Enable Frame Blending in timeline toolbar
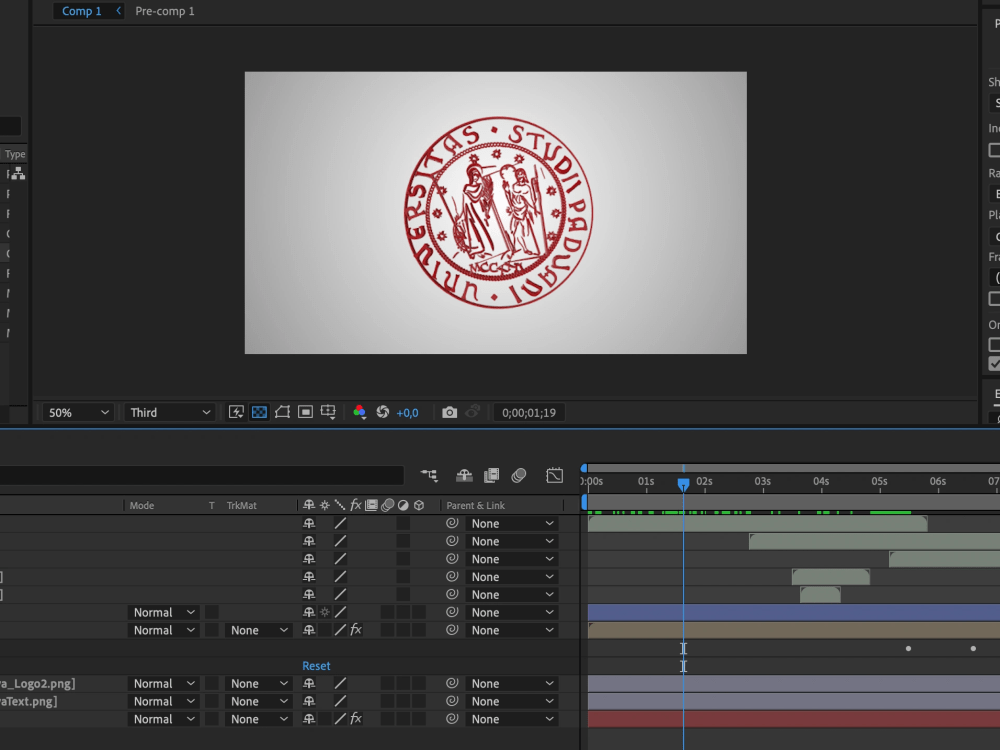This screenshot has width=1000, height=750. [x=492, y=475]
